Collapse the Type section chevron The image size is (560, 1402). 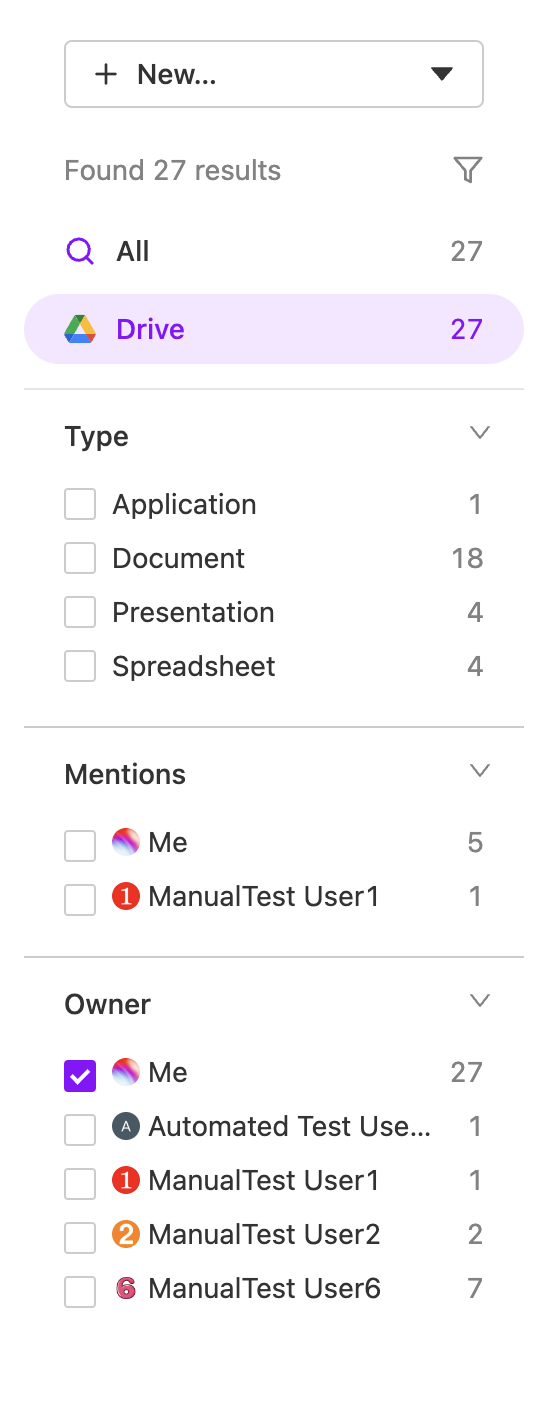coord(480,433)
